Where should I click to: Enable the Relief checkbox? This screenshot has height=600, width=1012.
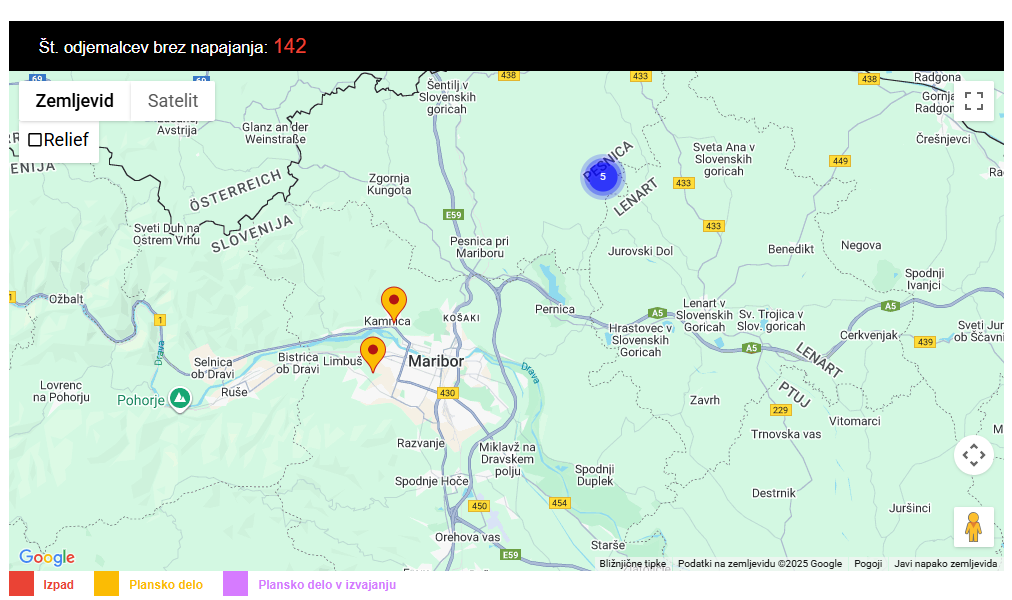tap(35, 140)
